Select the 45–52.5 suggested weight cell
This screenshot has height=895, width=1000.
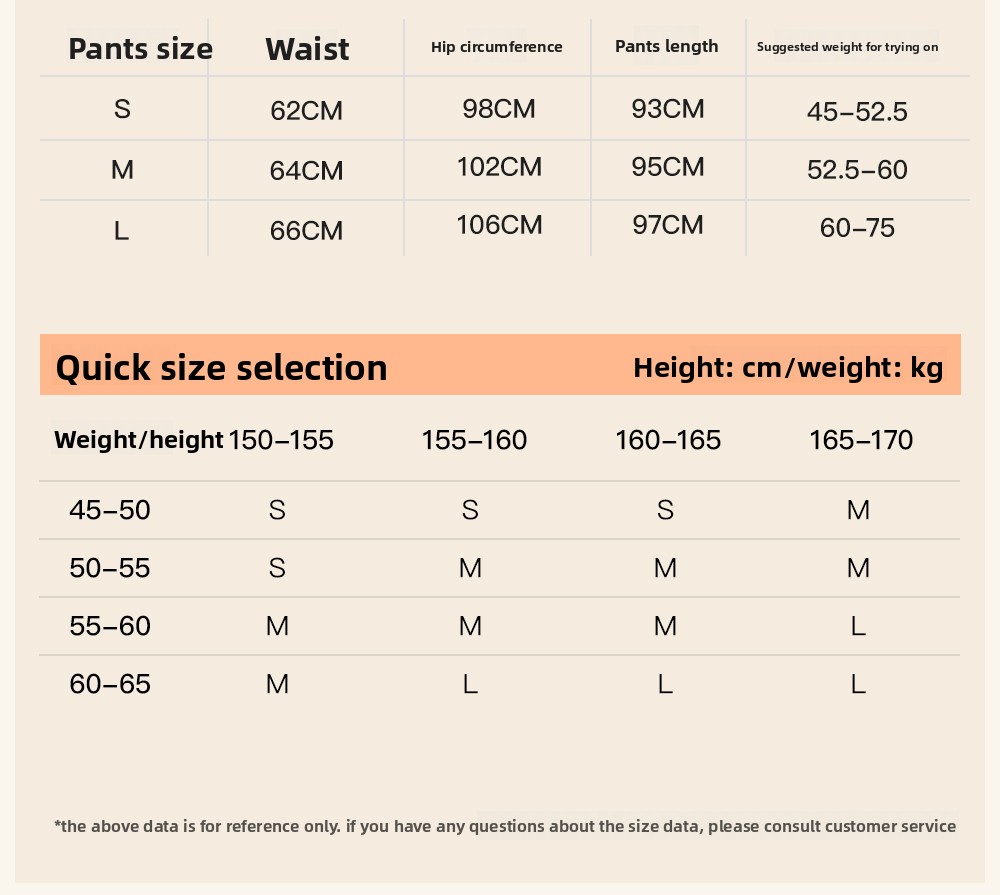click(x=857, y=112)
